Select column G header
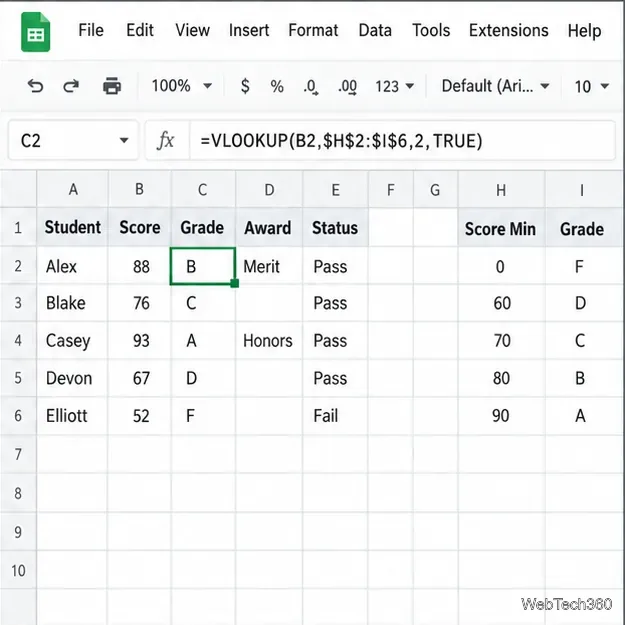 pyautogui.click(x=436, y=189)
